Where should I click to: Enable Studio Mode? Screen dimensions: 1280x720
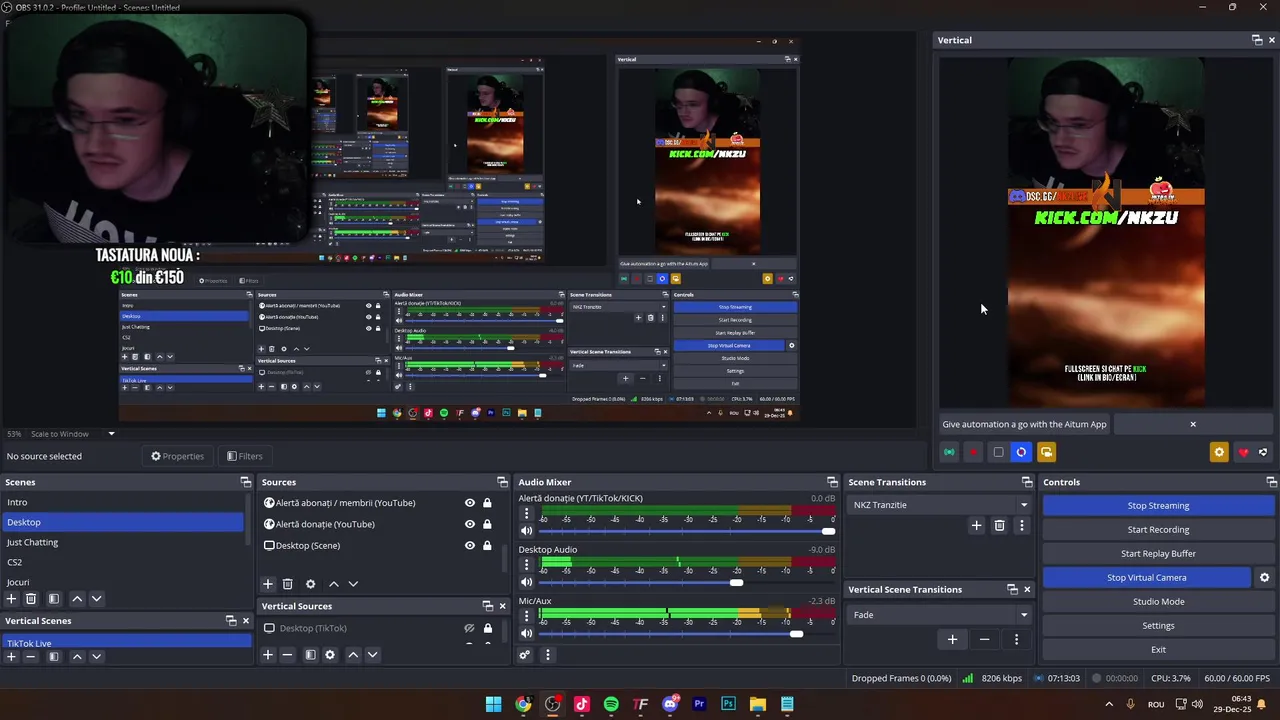click(1158, 602)
